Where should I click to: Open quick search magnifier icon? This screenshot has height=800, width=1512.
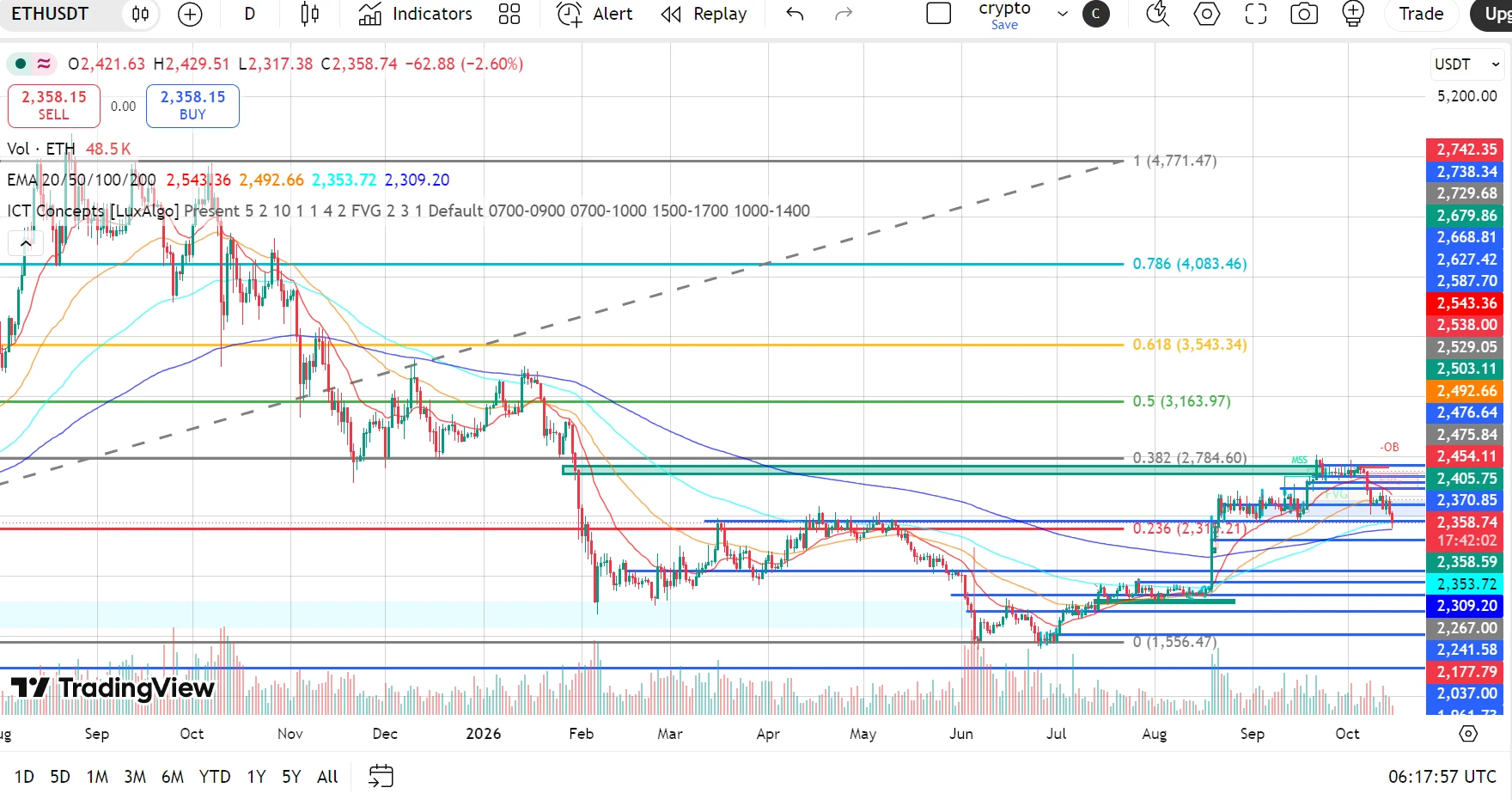[x=1158, y=14]
